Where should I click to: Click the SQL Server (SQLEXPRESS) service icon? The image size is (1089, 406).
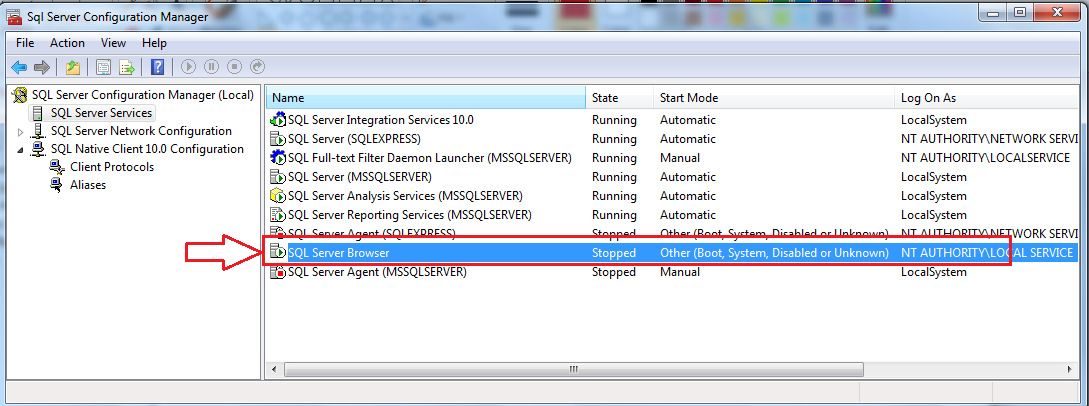pos(278,139)
